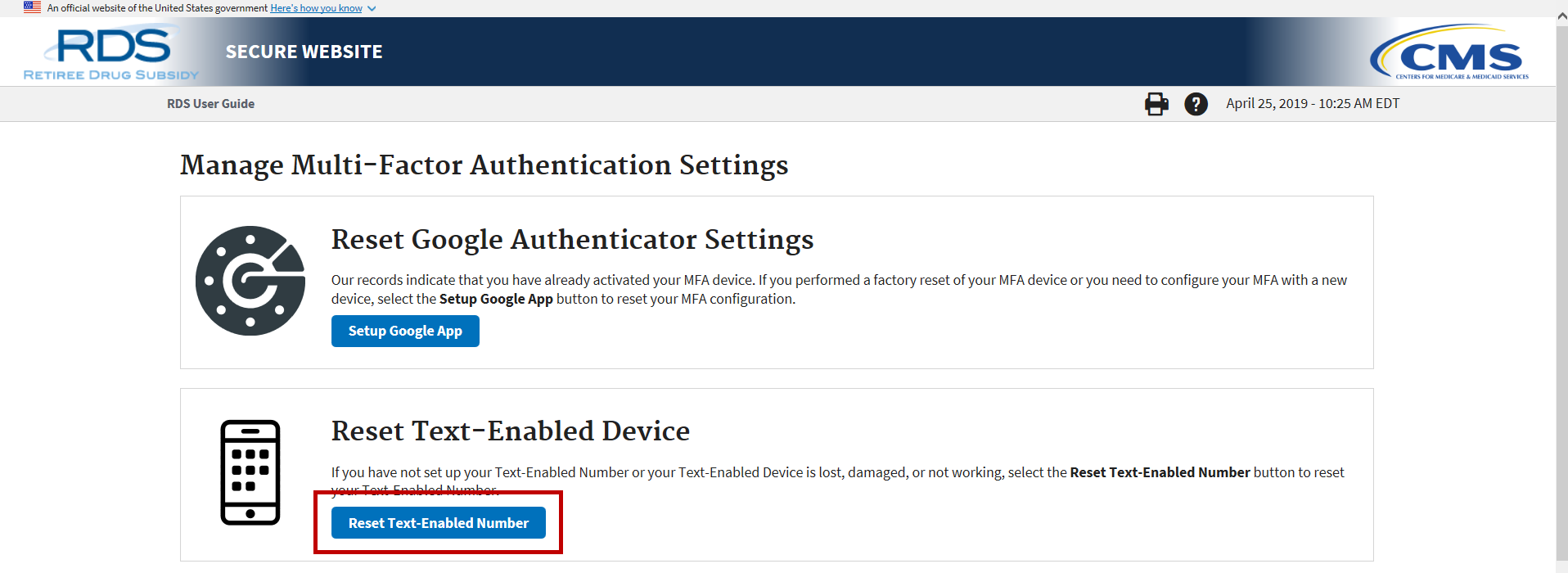
Task: Open the "Here's how you know" link
Action: (316, 8)
